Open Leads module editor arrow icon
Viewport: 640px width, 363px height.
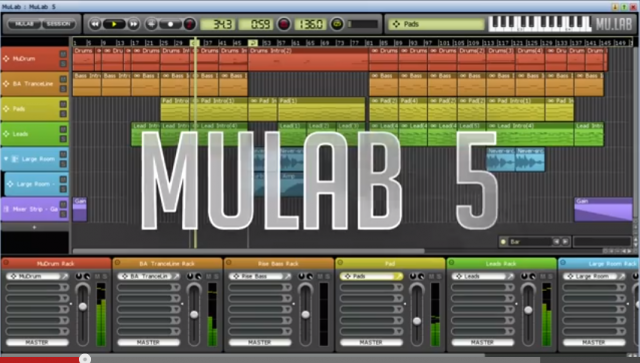[510, 276]
